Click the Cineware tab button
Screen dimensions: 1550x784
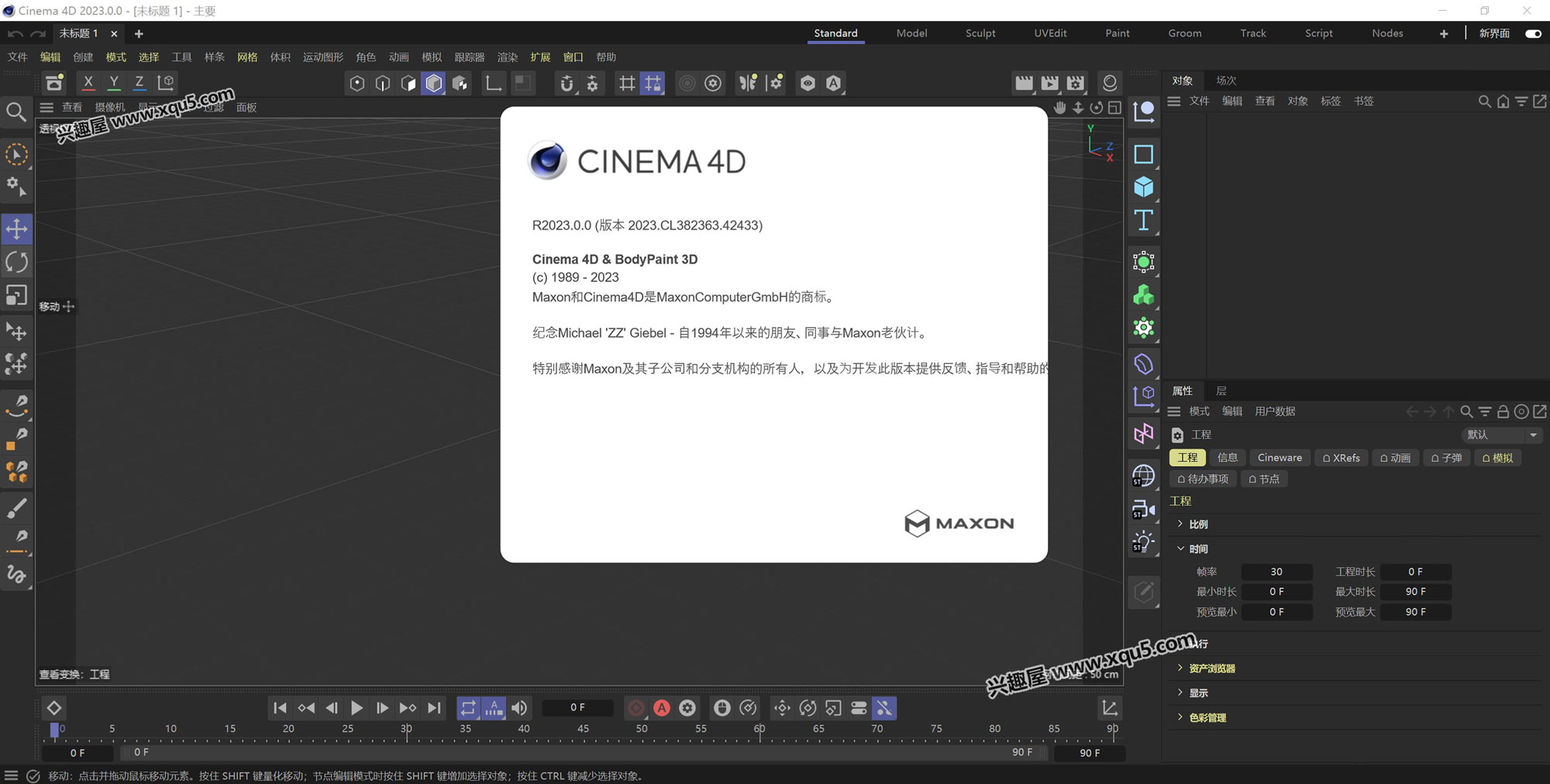pyautogui.click(x=1279, y=458)
